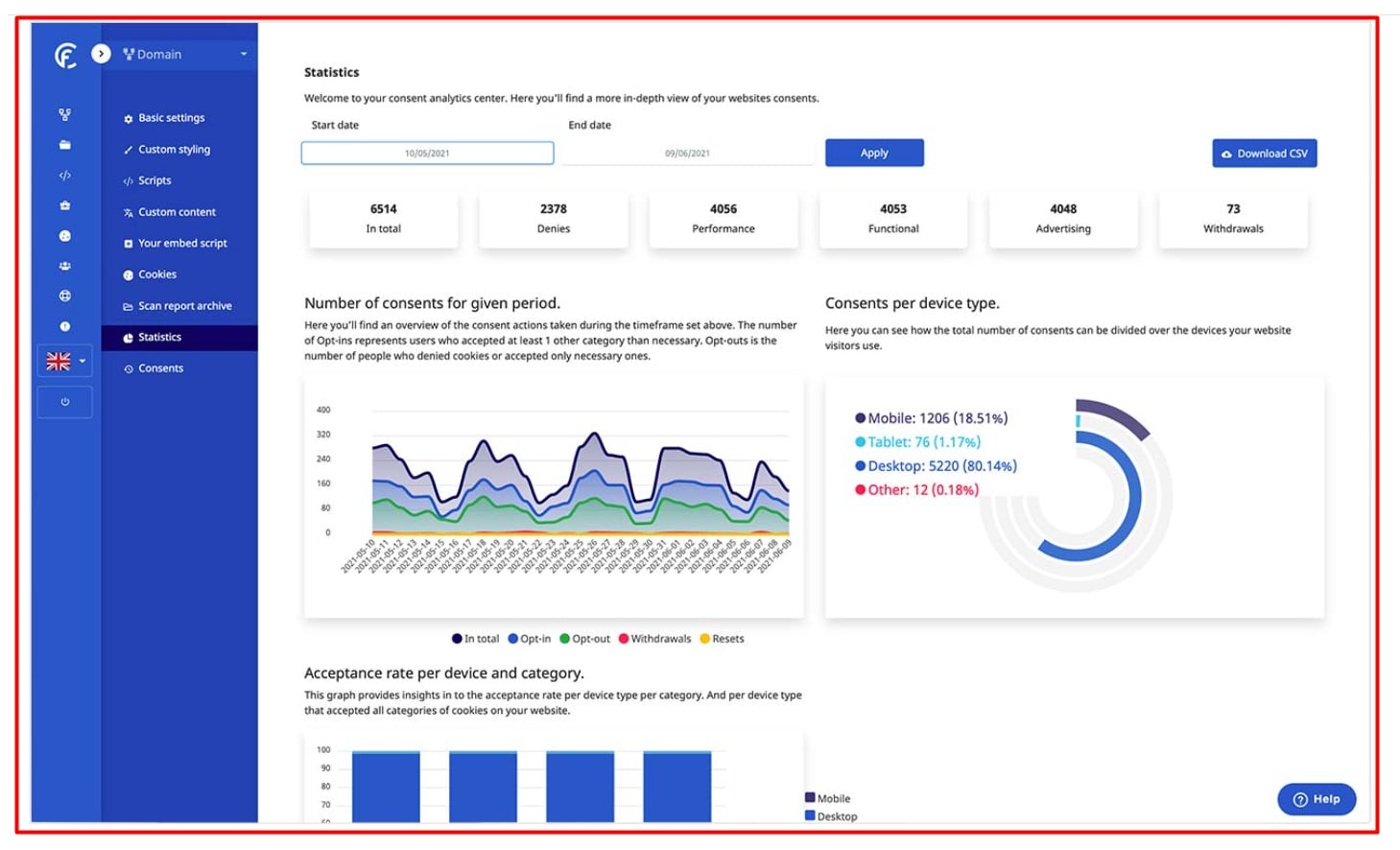
Task: Click the 4056 Performance stat card
Action: 724,219
